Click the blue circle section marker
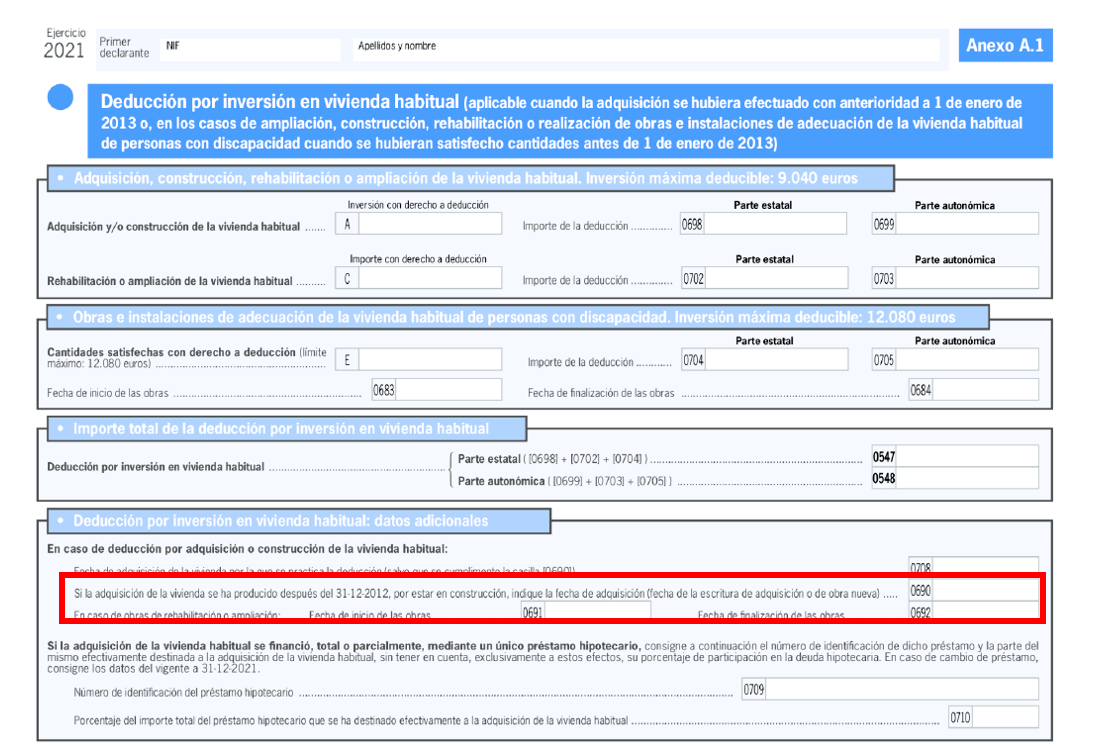This screenshot has width=1095, height=754. click(61, 98)
